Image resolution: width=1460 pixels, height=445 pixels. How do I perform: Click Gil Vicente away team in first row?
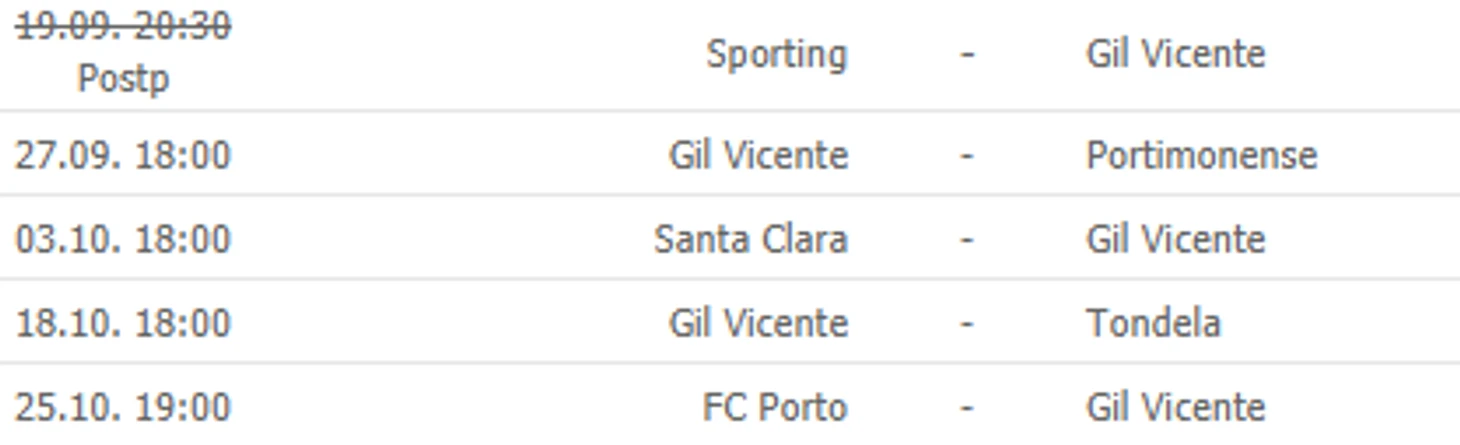coord(1175,53)
